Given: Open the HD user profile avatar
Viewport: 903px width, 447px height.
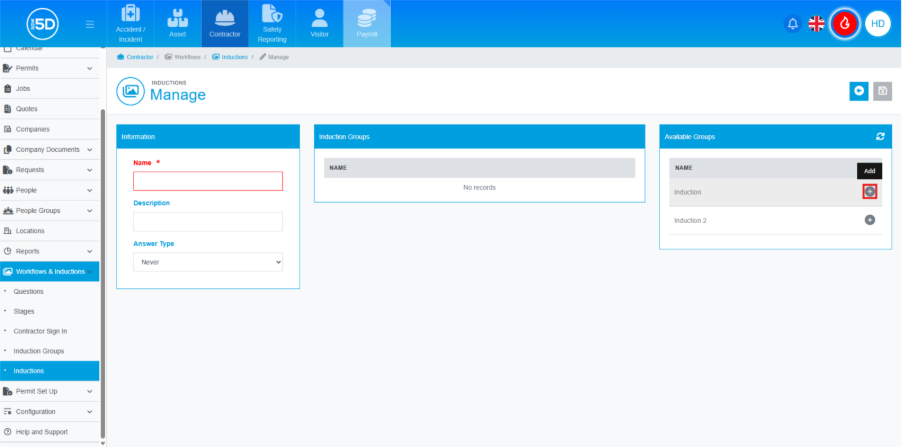Looking at the screenshot, I should [877, 23].
